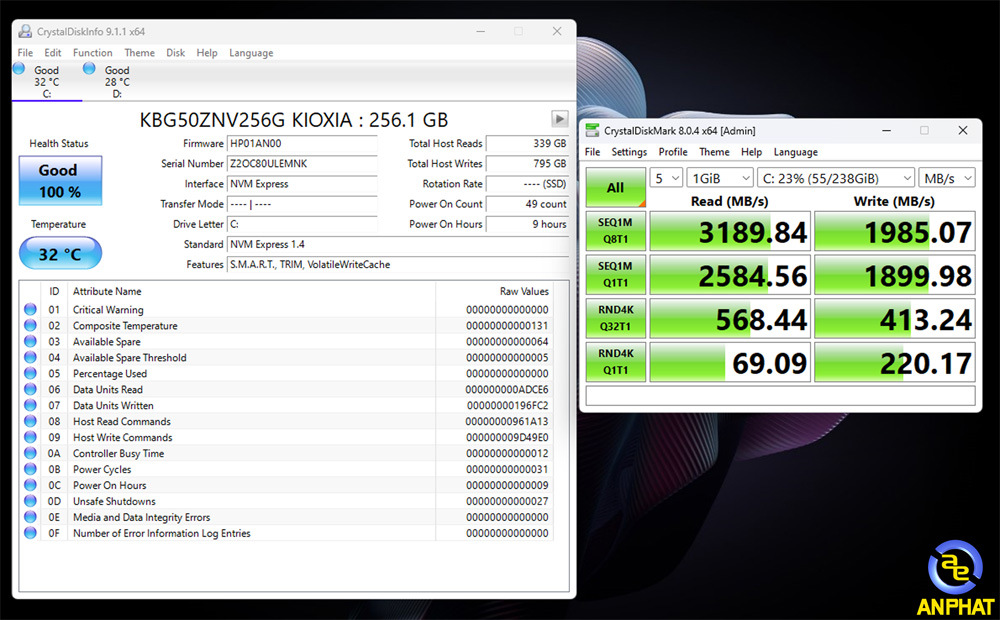
Task: Run the RND4K Q32T1 test
Action: point(615,318)
